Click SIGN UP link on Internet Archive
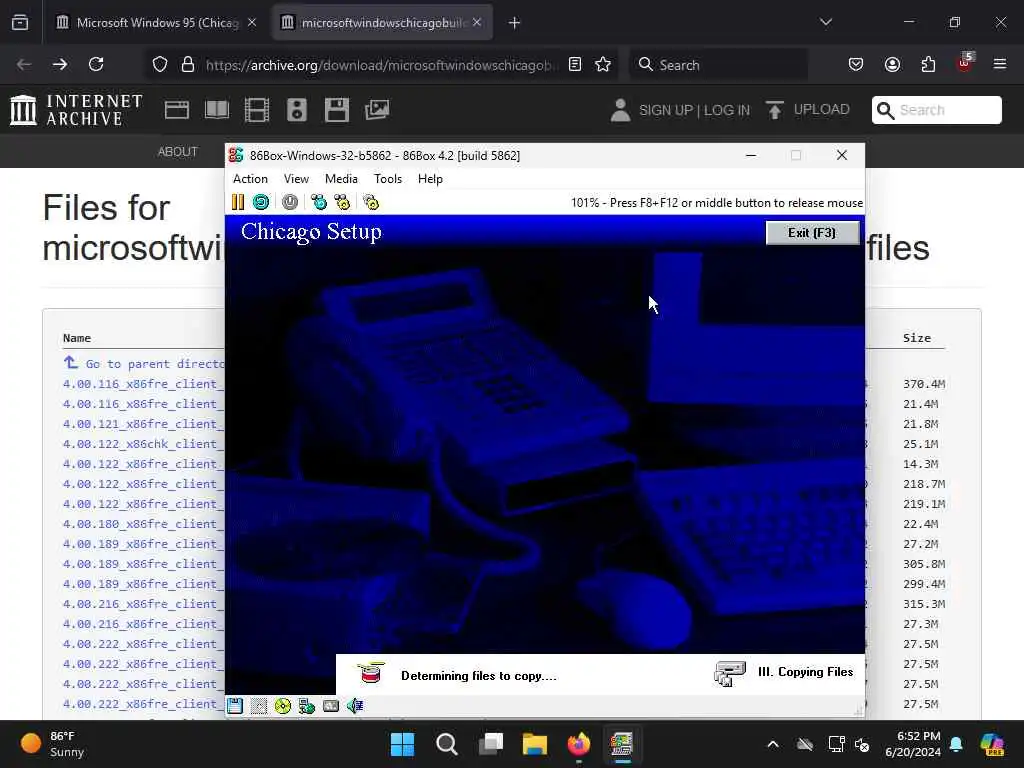The image size is (1024, 768). [666, 110]
